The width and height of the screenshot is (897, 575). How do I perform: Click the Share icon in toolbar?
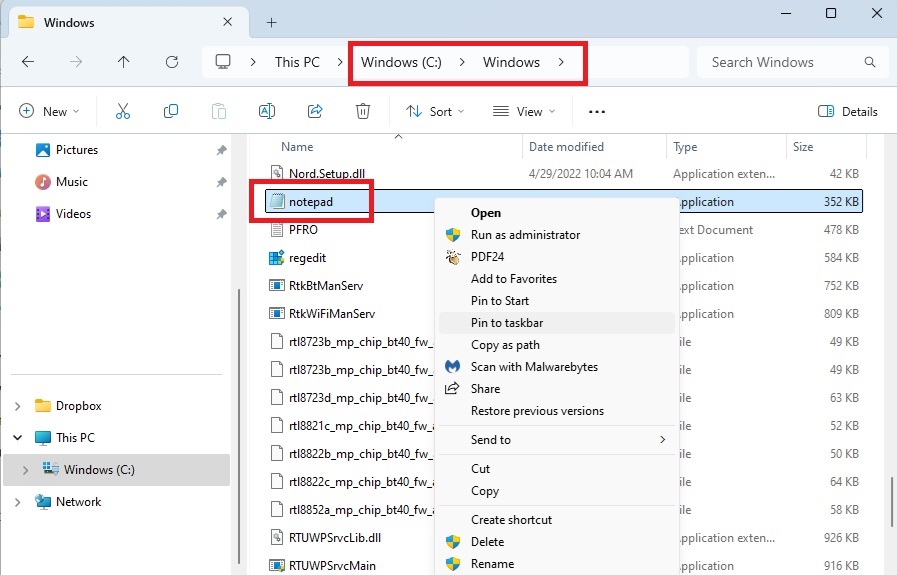click(x=315, y=111)
